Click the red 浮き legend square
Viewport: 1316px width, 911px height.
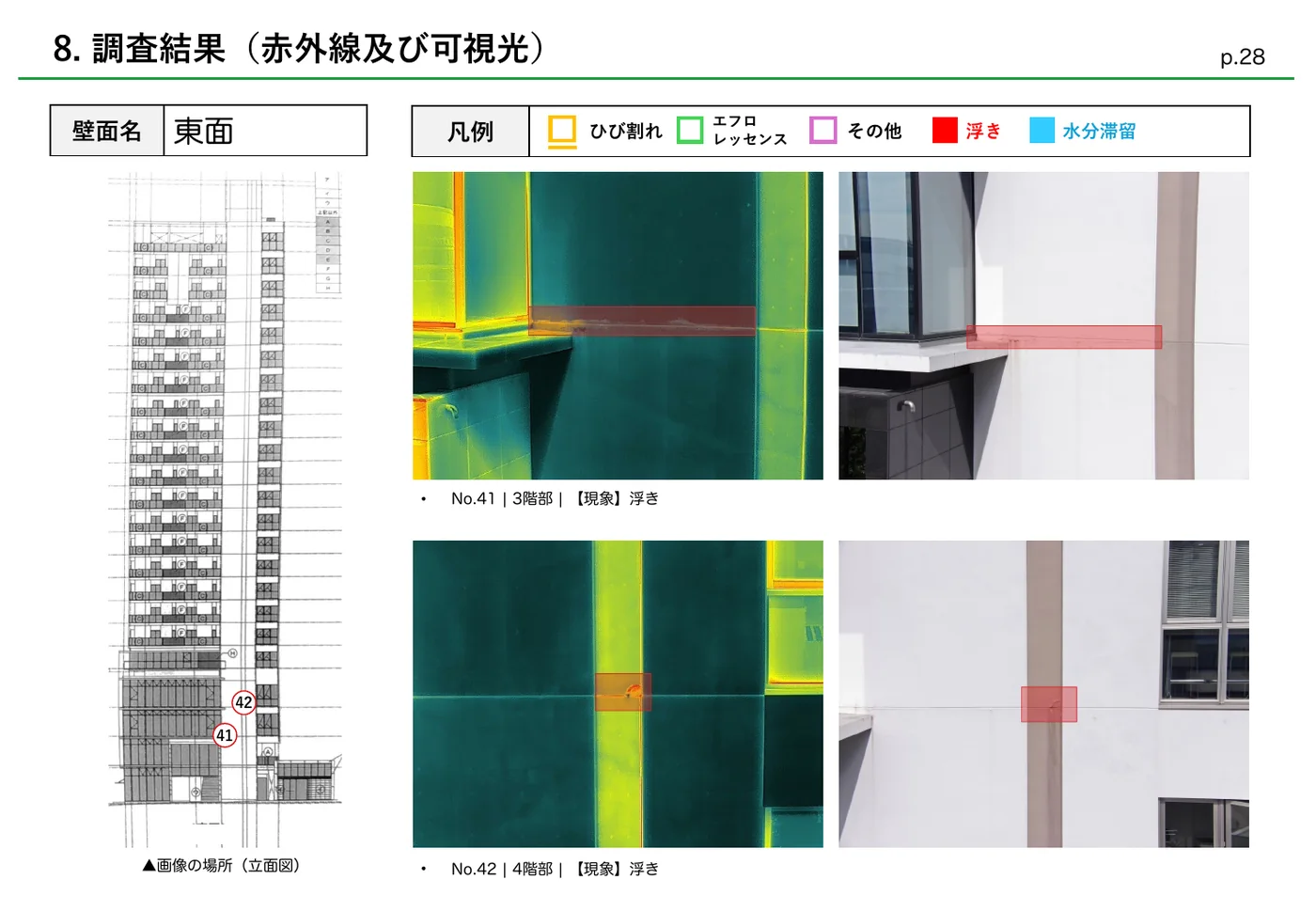pos(945,130)
